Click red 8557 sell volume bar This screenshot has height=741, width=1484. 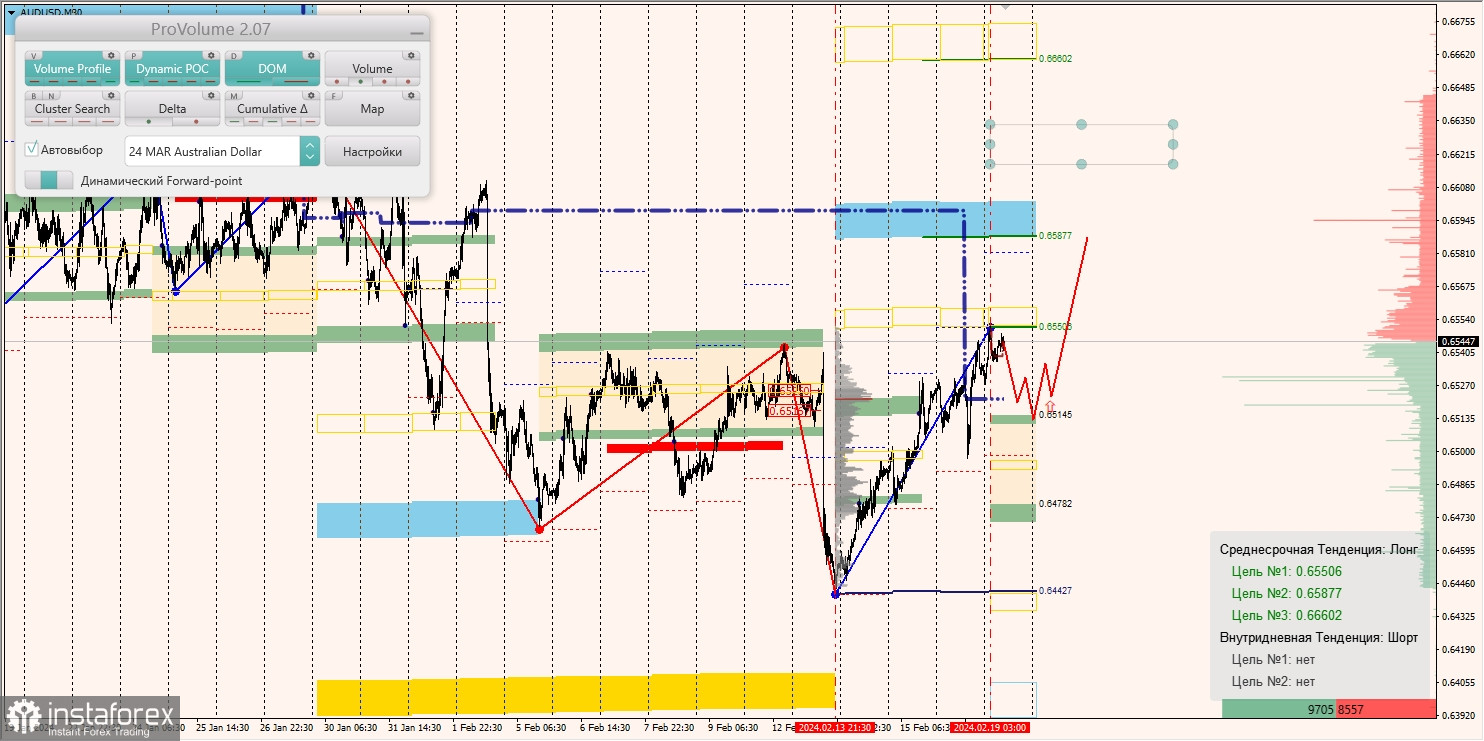coord(1386,709)
